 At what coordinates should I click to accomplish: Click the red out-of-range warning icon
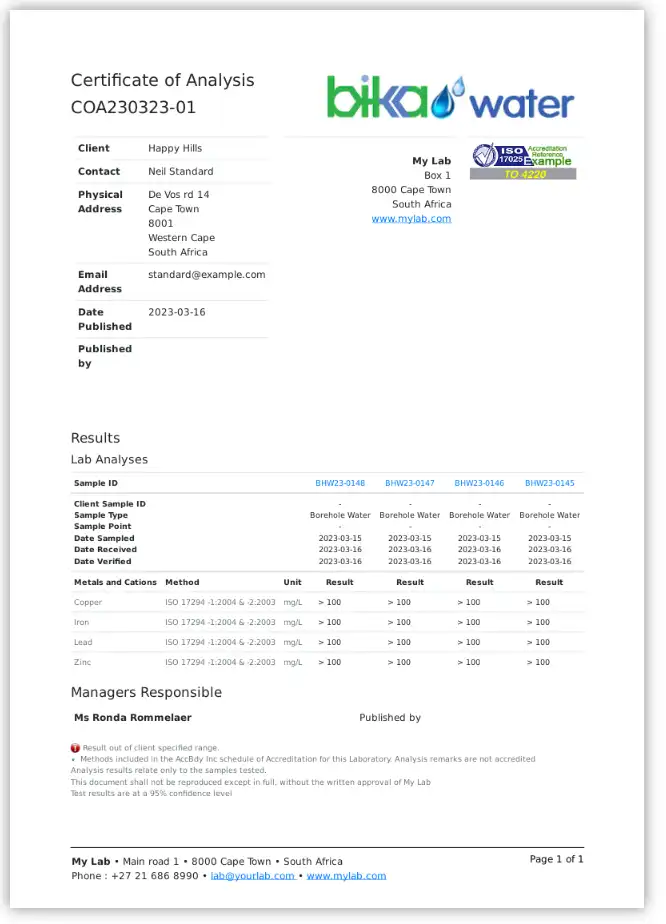tap(75, 748)
